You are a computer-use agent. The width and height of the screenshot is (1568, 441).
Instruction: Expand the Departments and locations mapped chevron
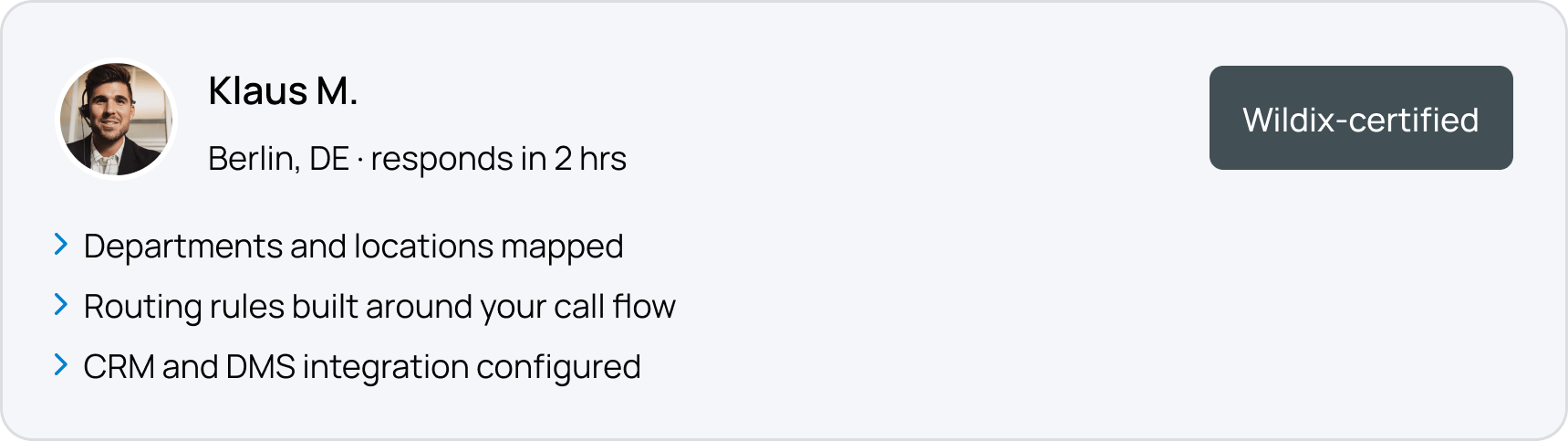(61, 245)
